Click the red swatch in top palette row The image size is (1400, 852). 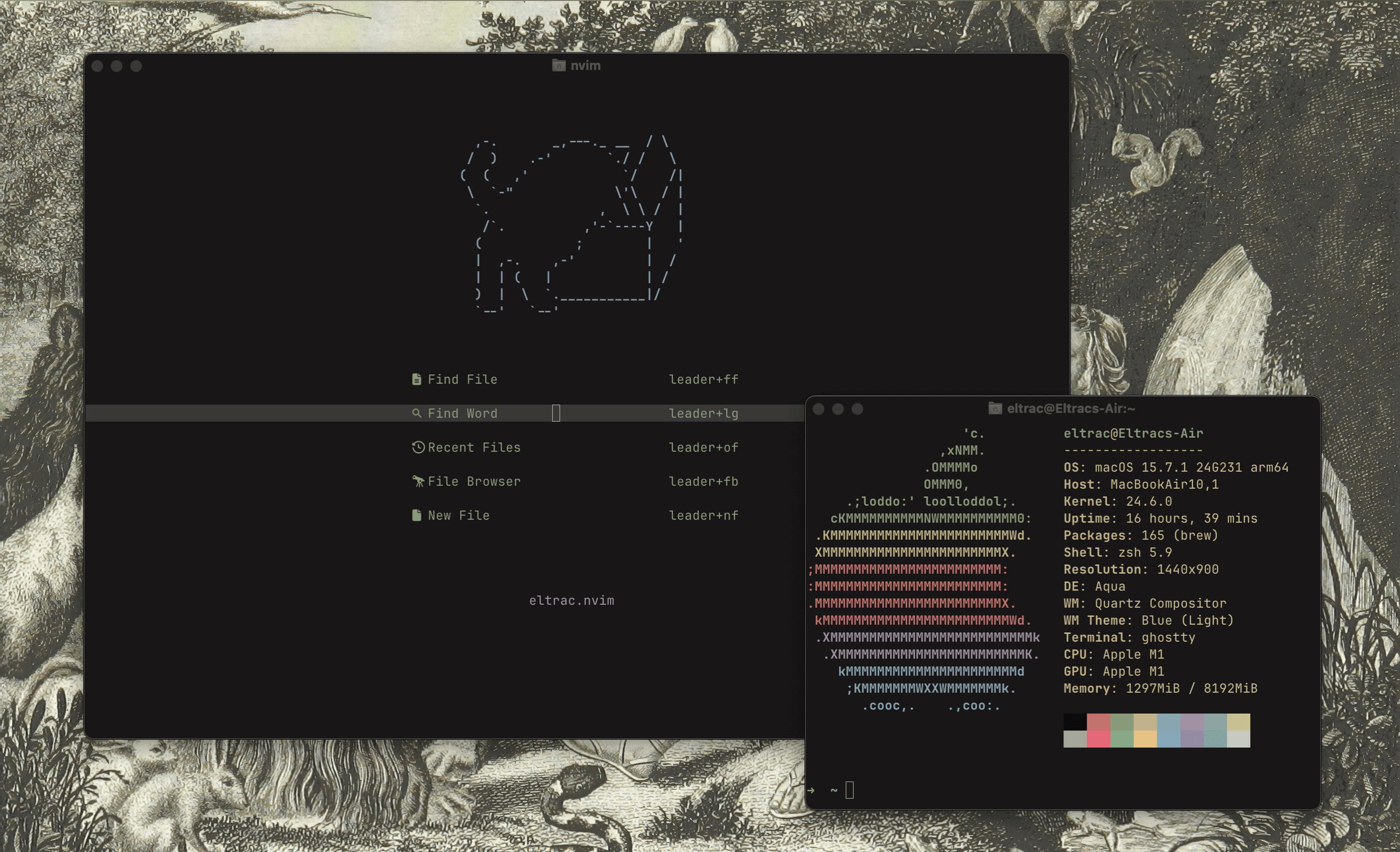[1098, 722]
